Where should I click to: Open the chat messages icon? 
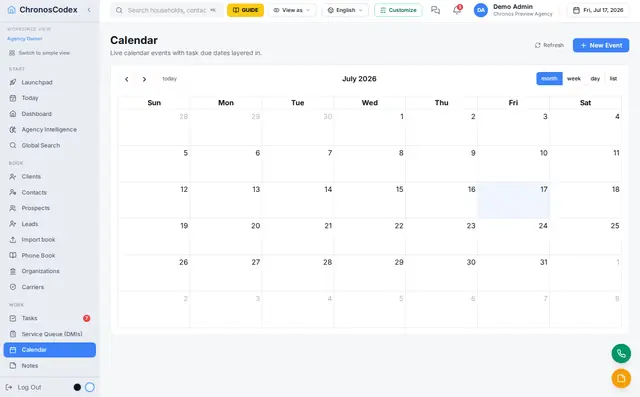[435, 10]
